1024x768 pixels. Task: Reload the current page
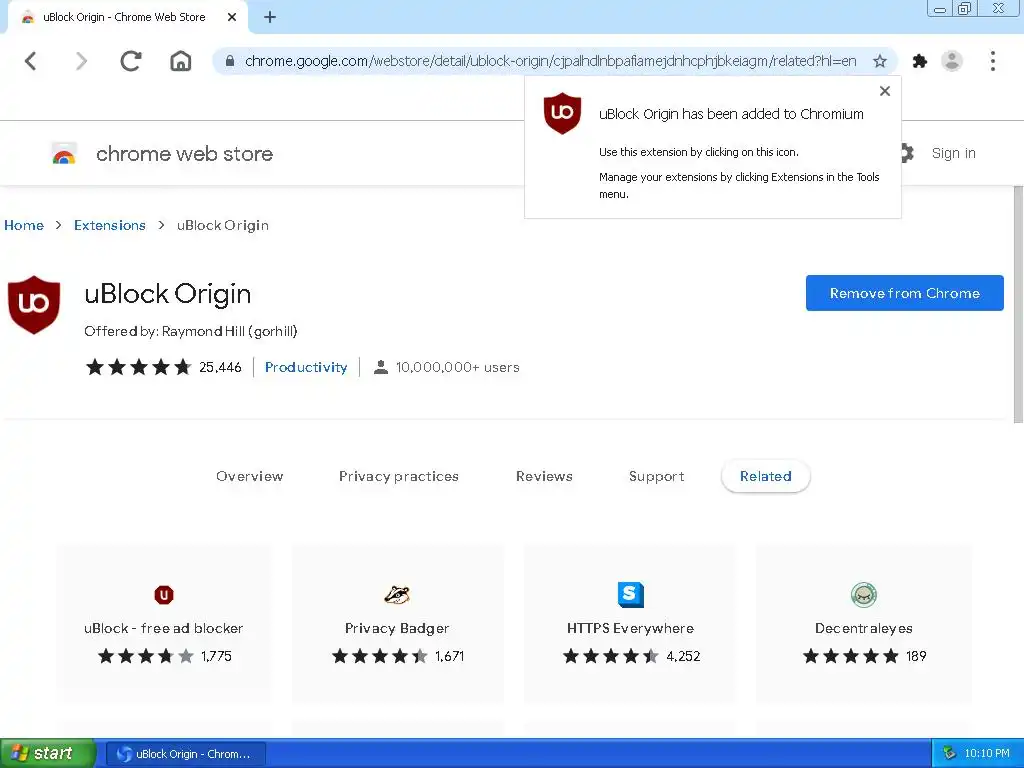click(131, 61)
